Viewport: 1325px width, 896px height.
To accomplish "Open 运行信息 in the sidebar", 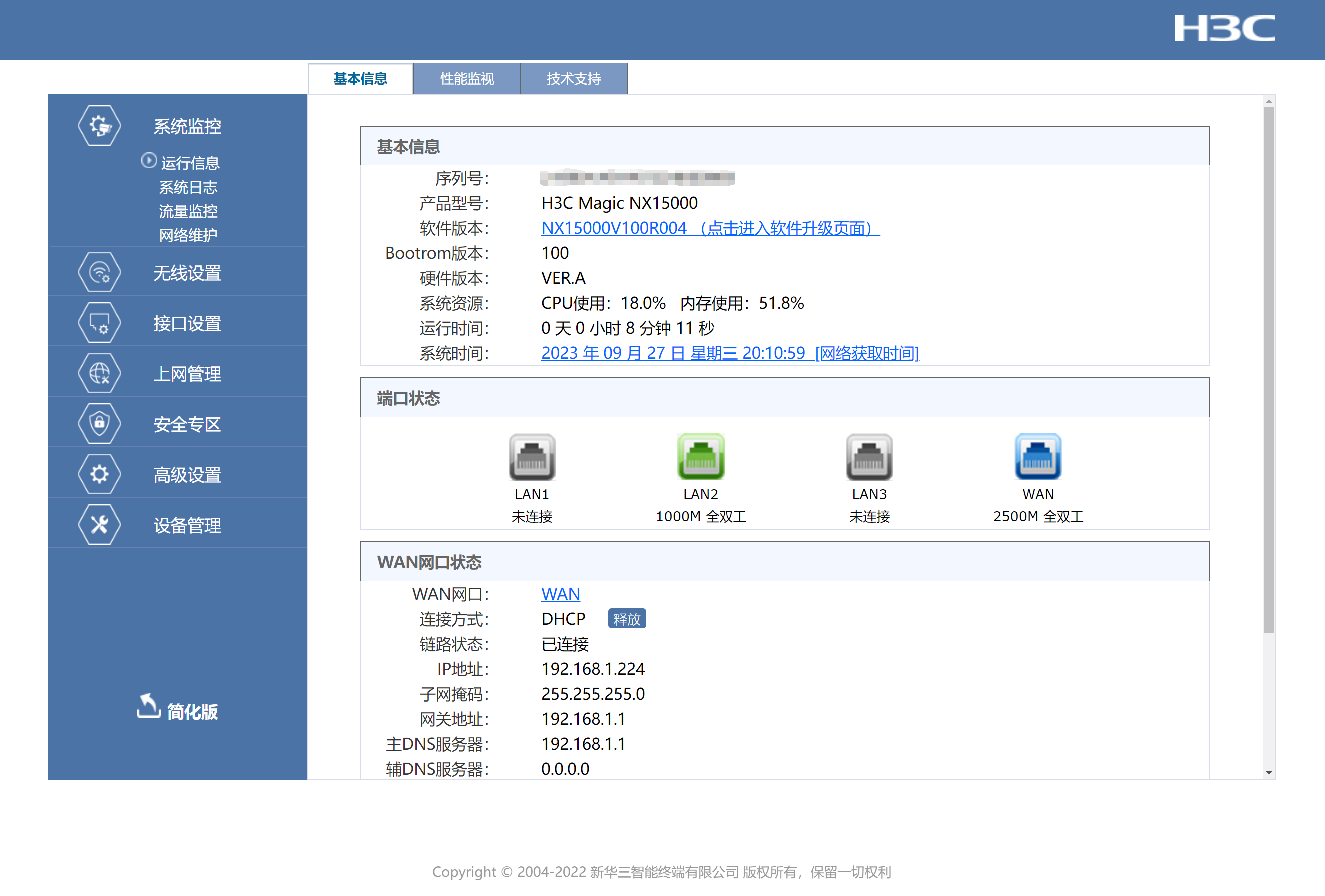I will pos(190,163).
